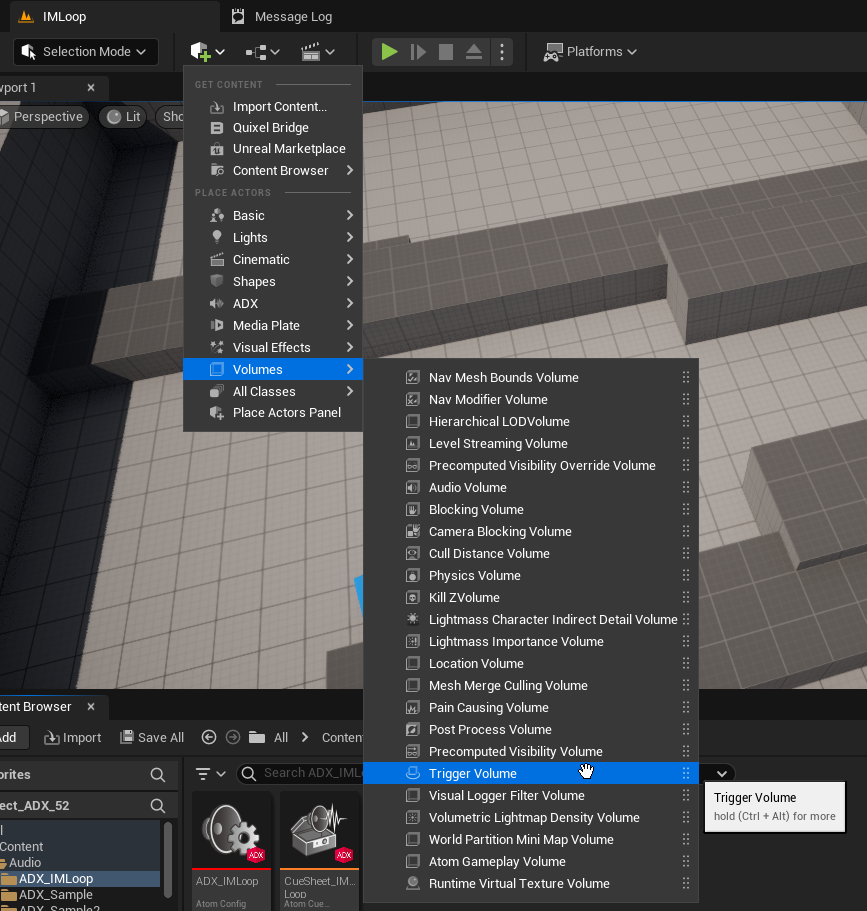The width and height of the screenshot is (867, 911).
Task: Open the Quickly Add to Project dropdown
Action: pos(207,52)
